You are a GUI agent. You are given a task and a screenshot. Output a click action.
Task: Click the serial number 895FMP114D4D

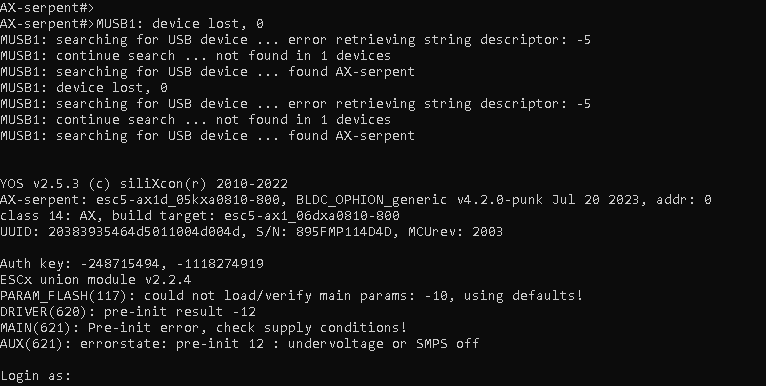344,232
